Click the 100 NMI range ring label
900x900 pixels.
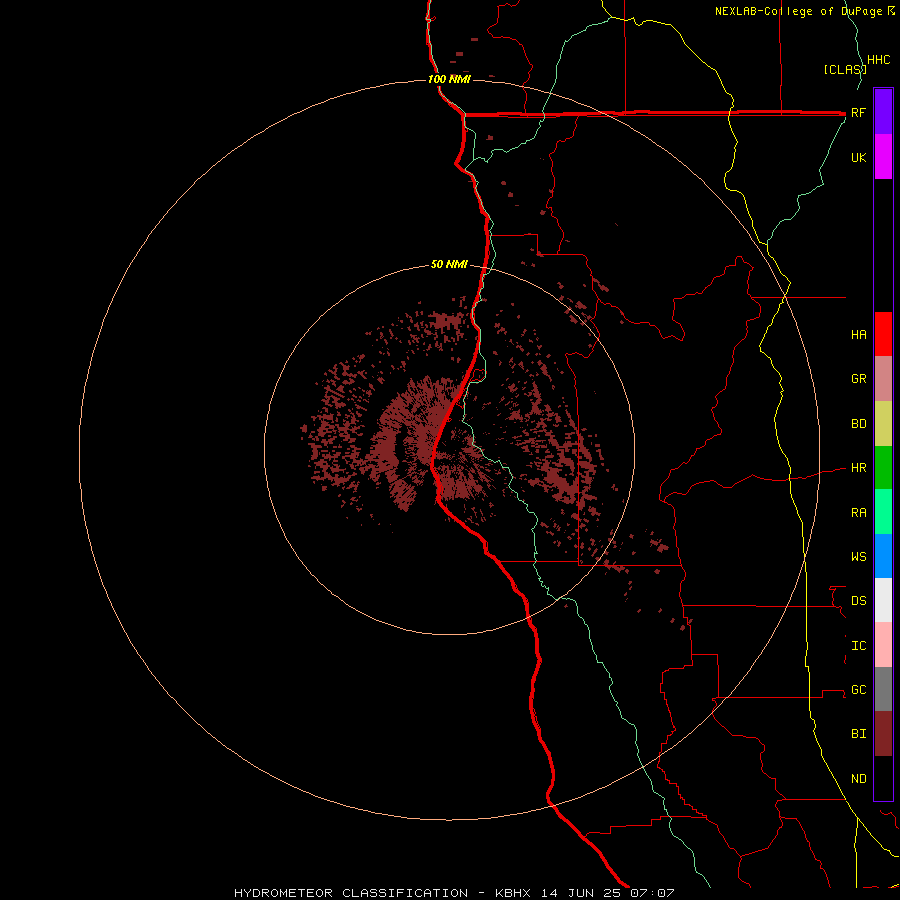tap(449, 79)
